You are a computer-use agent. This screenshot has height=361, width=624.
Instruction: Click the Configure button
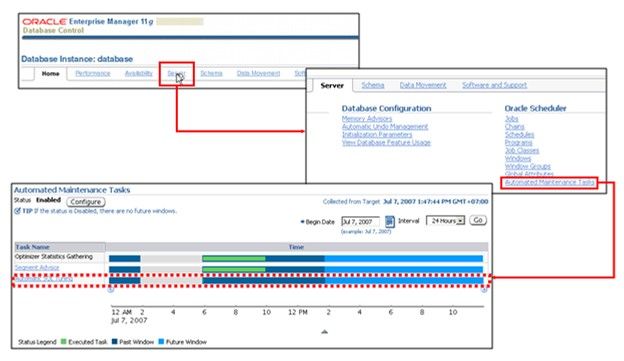(x=86, y=202)
